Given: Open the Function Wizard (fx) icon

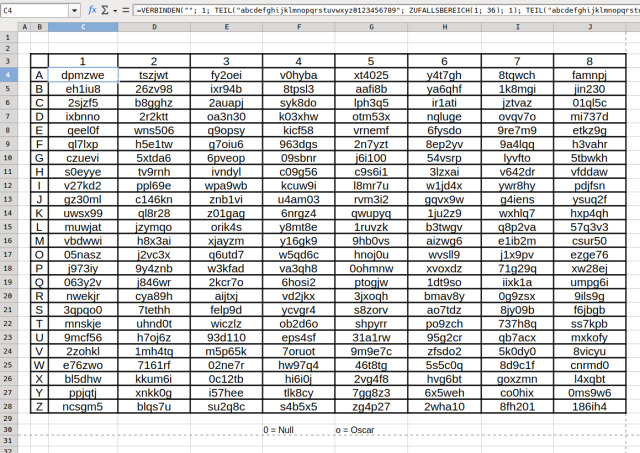Looking at the screenshot, I should click(x=92, y=10).
